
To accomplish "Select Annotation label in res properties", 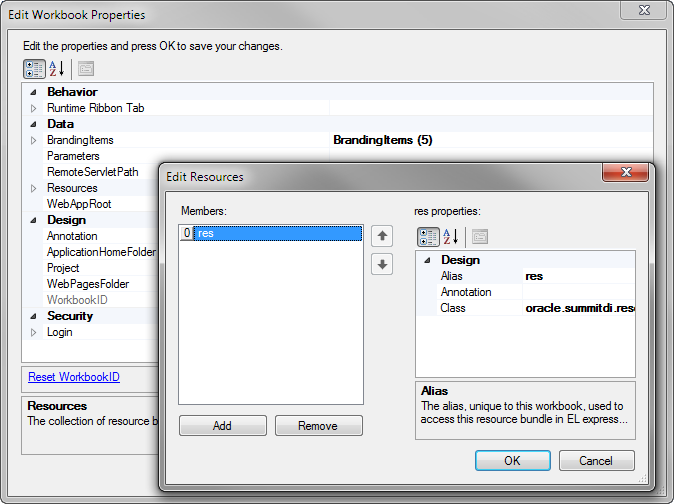I will pyautogui.click(x=466, y=292).
